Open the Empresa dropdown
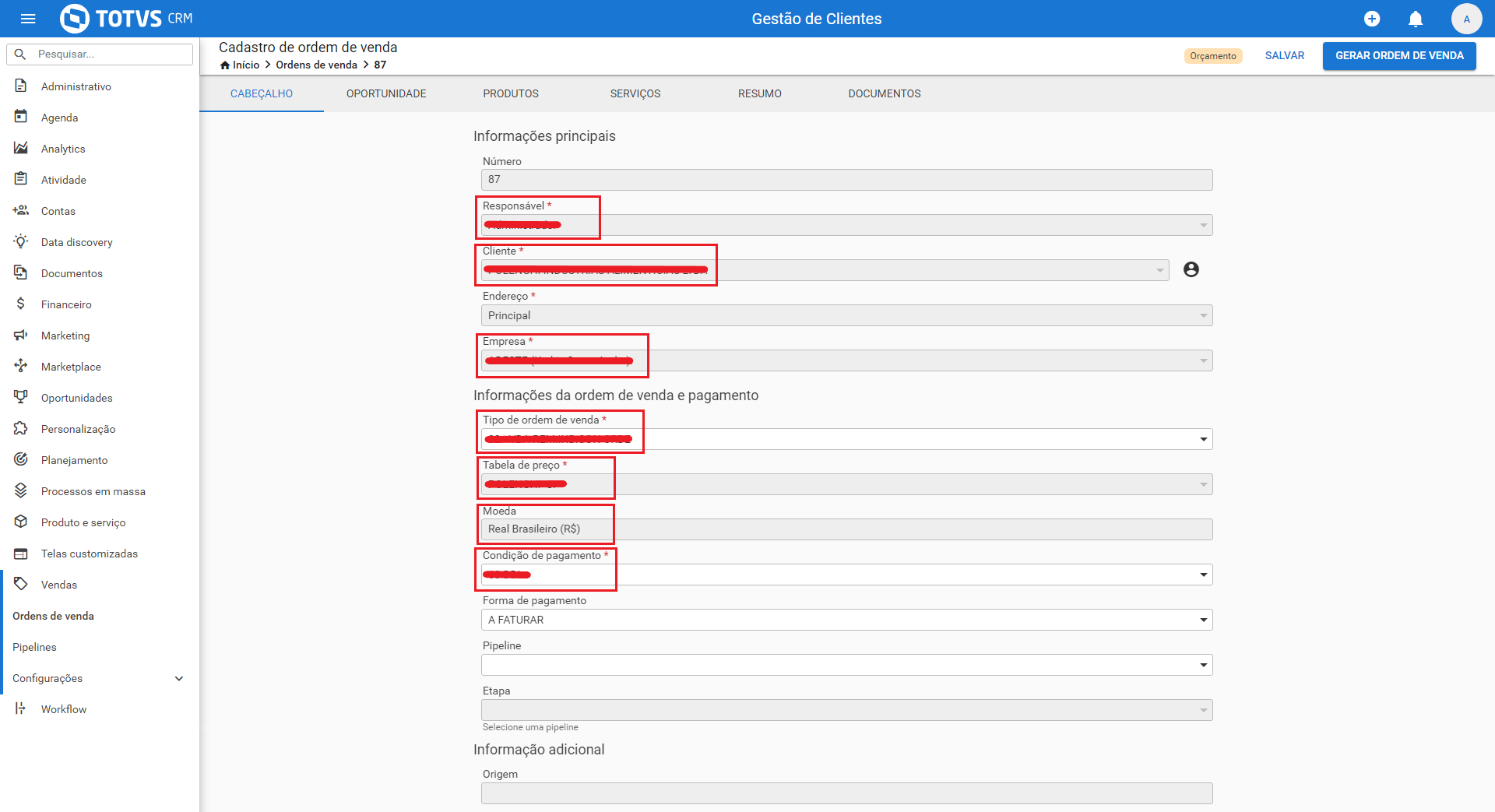The width and height of the screenshot is (1495, 812). click(847, 360)
